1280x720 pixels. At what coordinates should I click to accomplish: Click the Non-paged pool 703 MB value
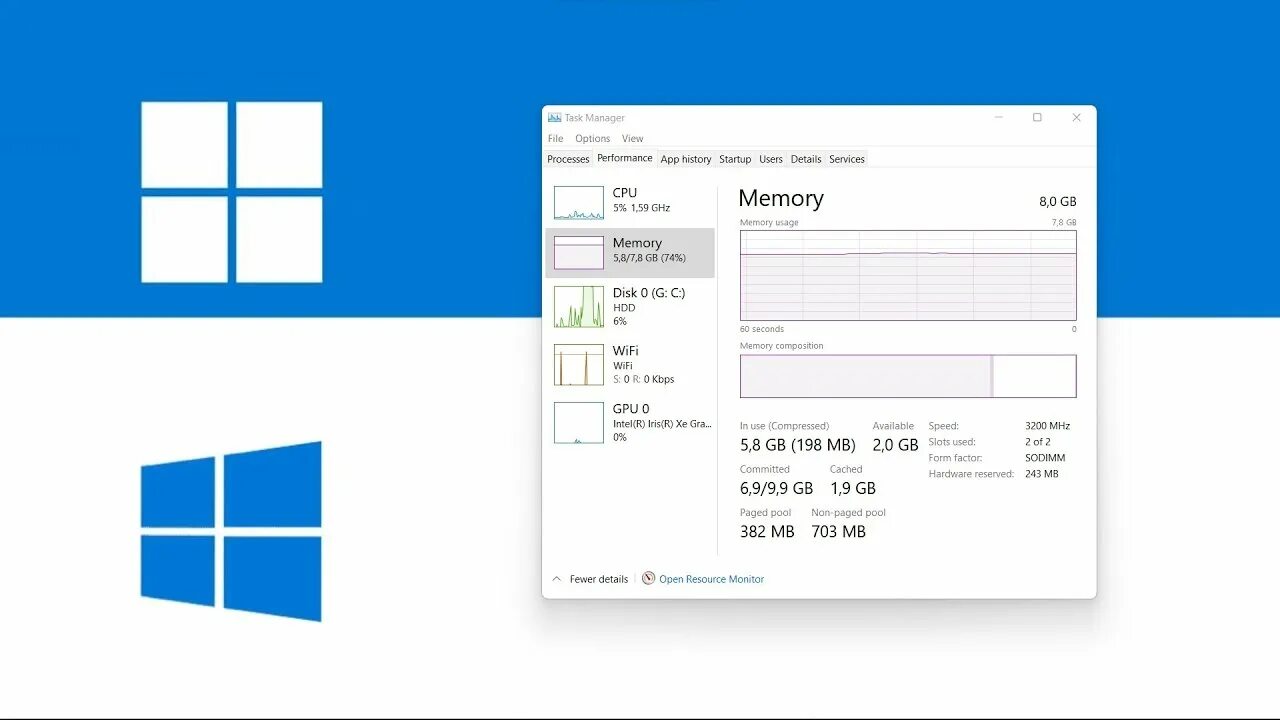pyautogui.click(x=839, y=532)
